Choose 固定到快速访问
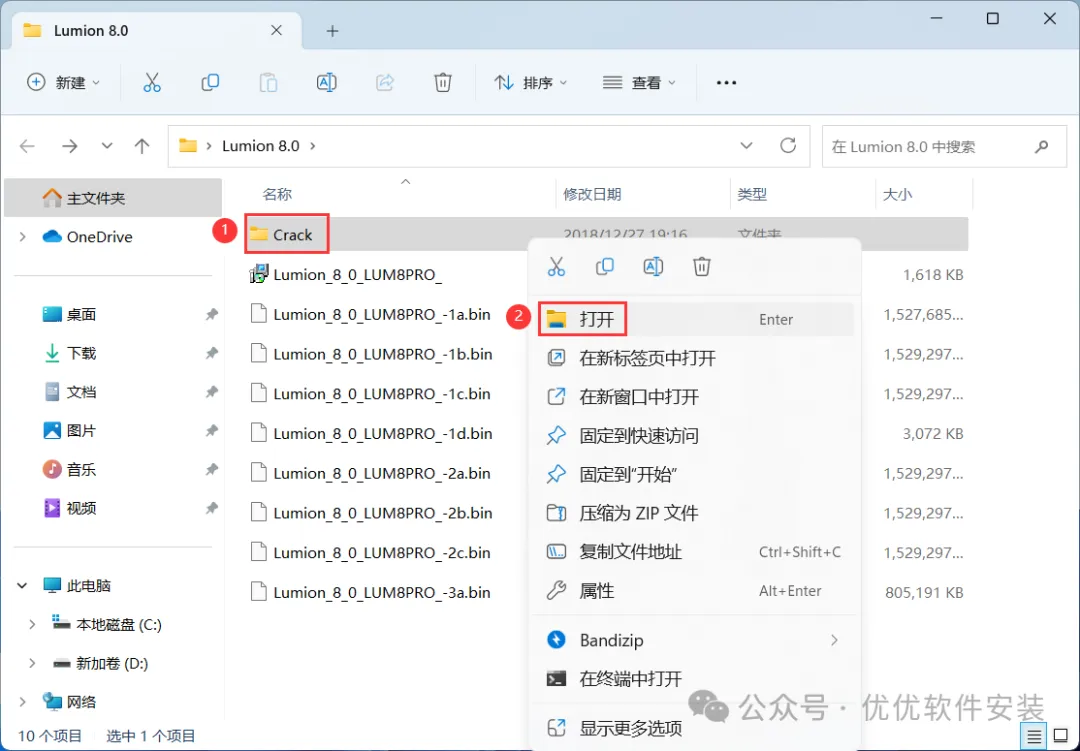The width and height of the screenshot is (1080, 751). (694, 435)
